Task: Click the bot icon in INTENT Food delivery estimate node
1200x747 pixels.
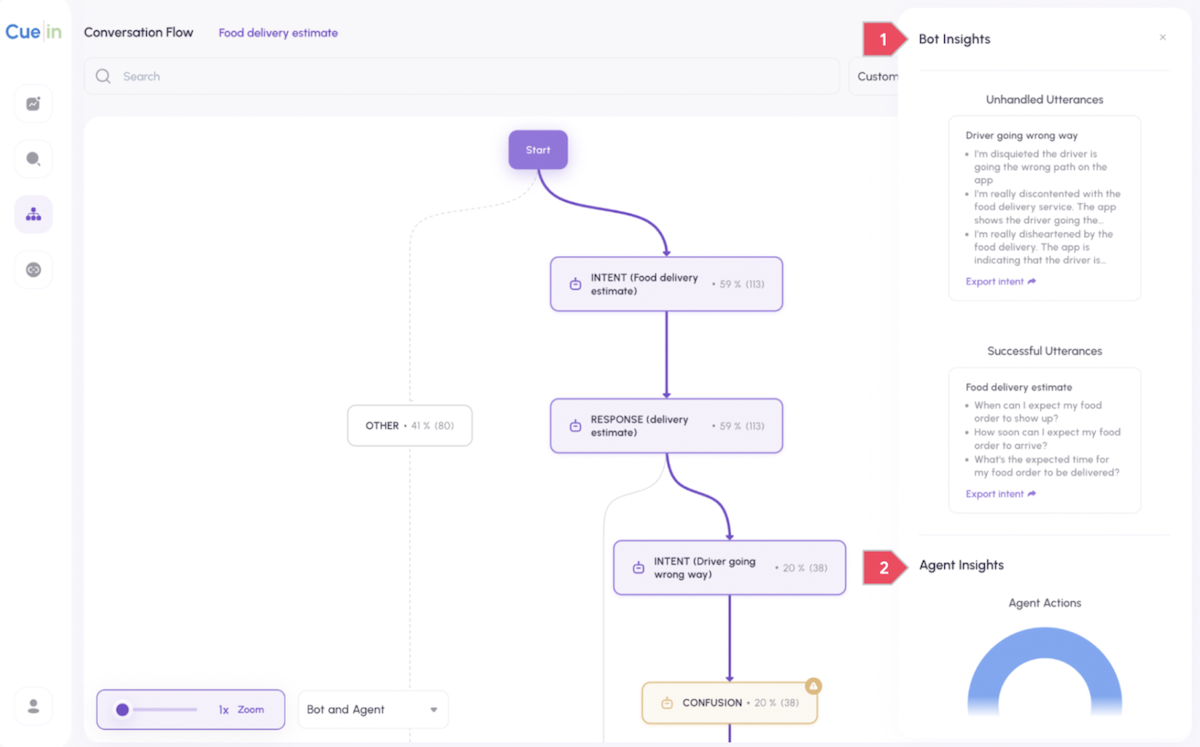Action: pos(575,285)
